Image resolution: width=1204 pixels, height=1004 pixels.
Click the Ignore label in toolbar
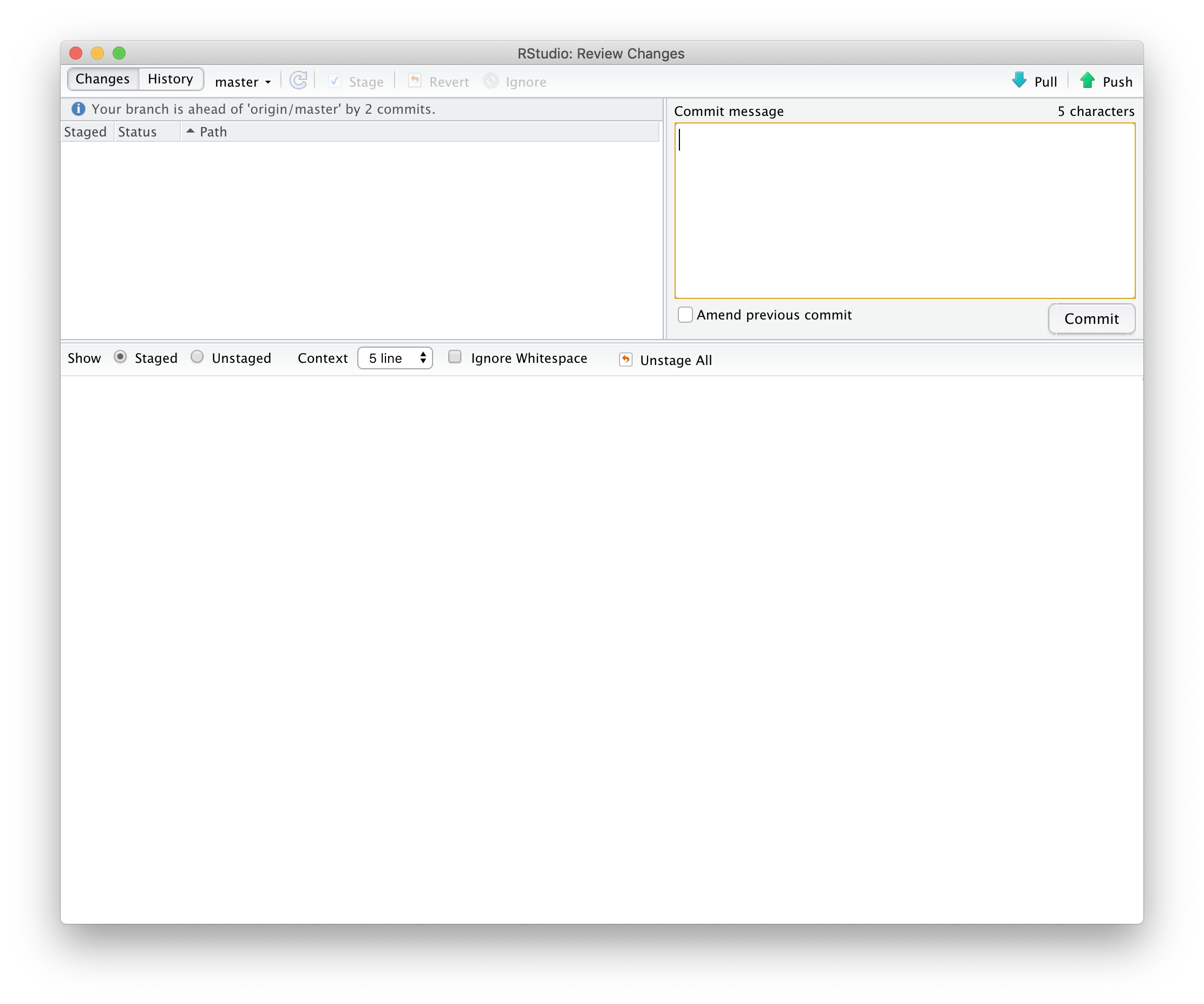click(x=526, y=82)
